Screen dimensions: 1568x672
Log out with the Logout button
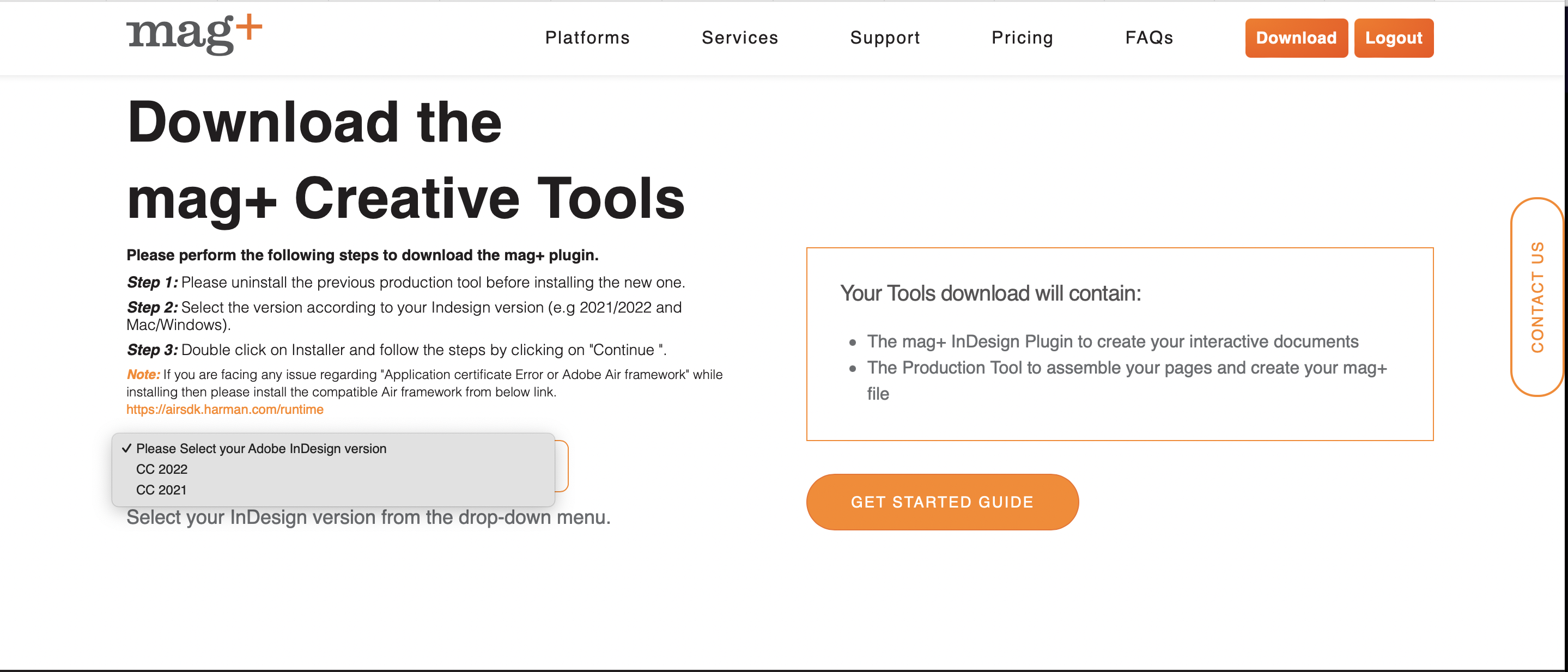point(1393,38)
